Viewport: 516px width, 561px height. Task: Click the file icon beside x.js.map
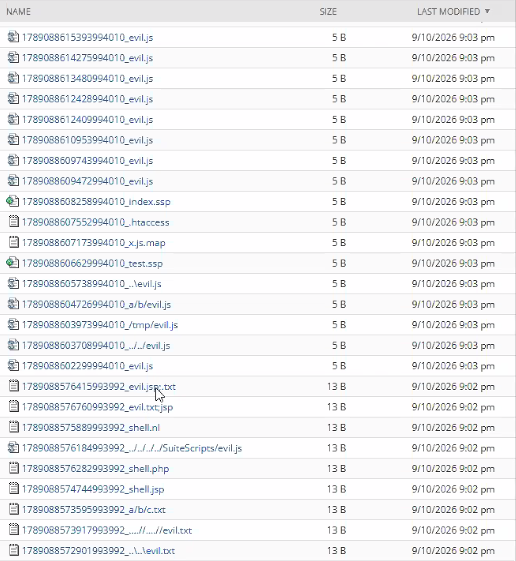pos(14,242)
